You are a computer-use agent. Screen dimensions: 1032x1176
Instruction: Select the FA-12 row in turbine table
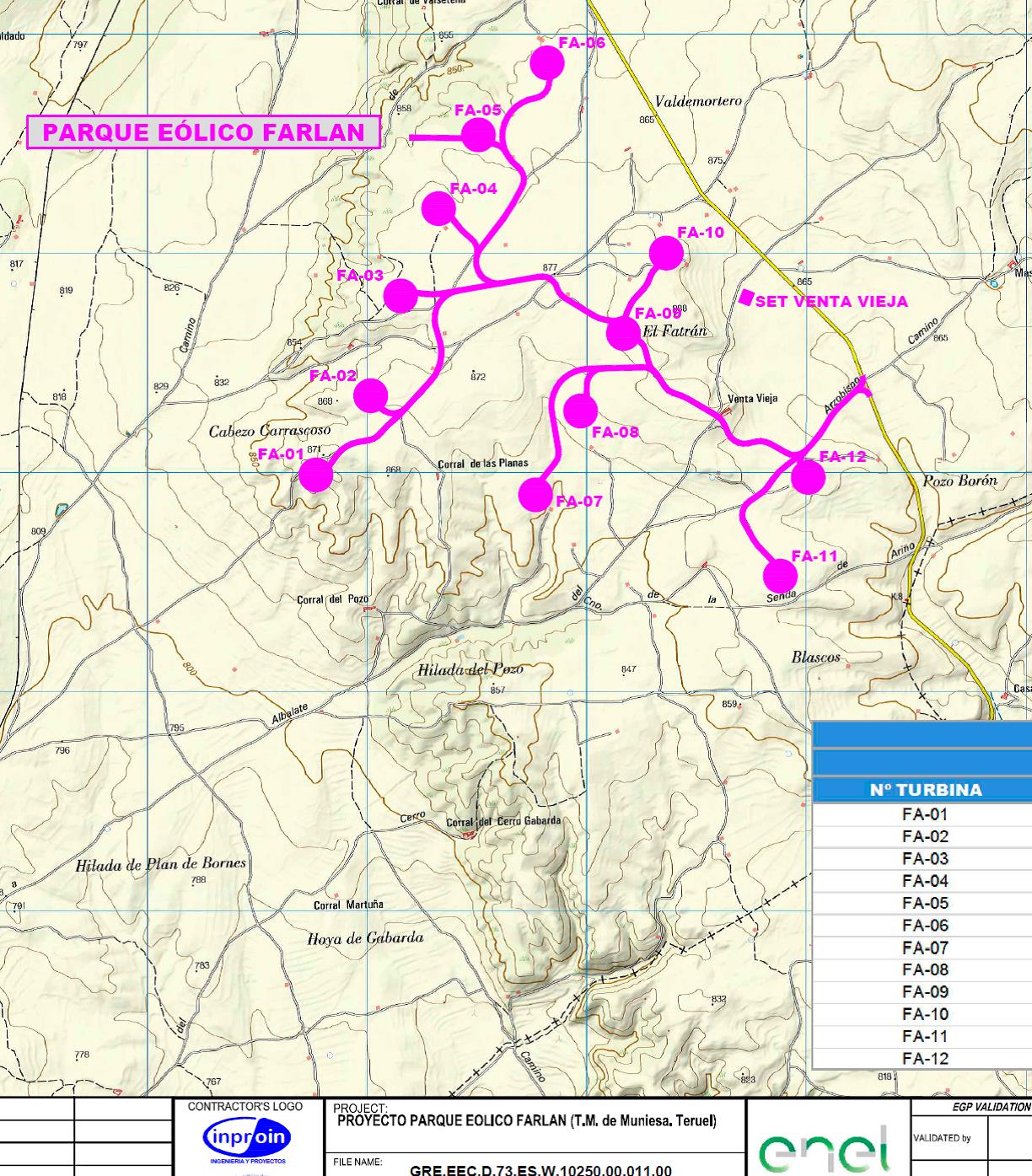(925, 1059)
